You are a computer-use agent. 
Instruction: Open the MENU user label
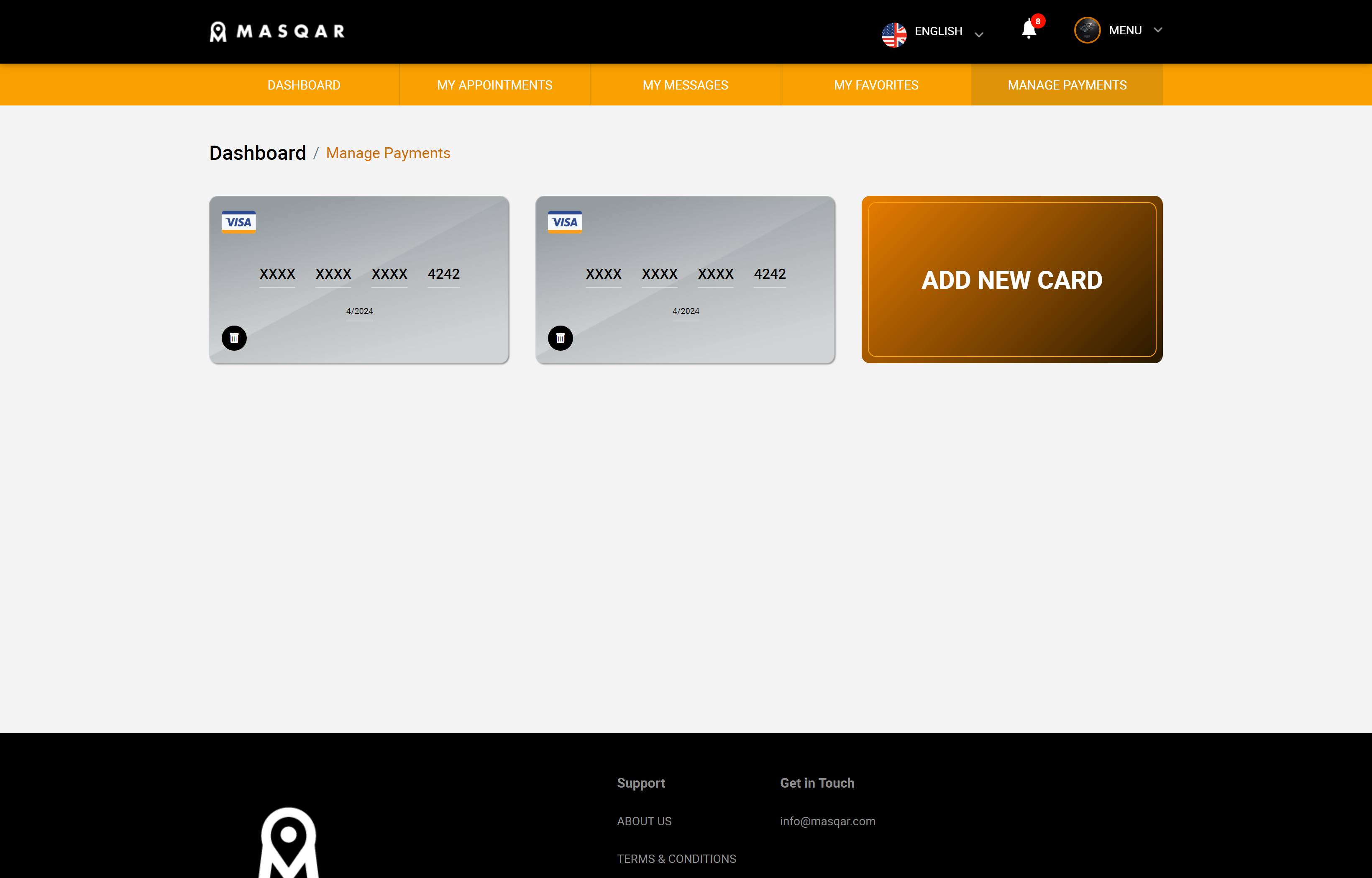(x=1125, y=30)
